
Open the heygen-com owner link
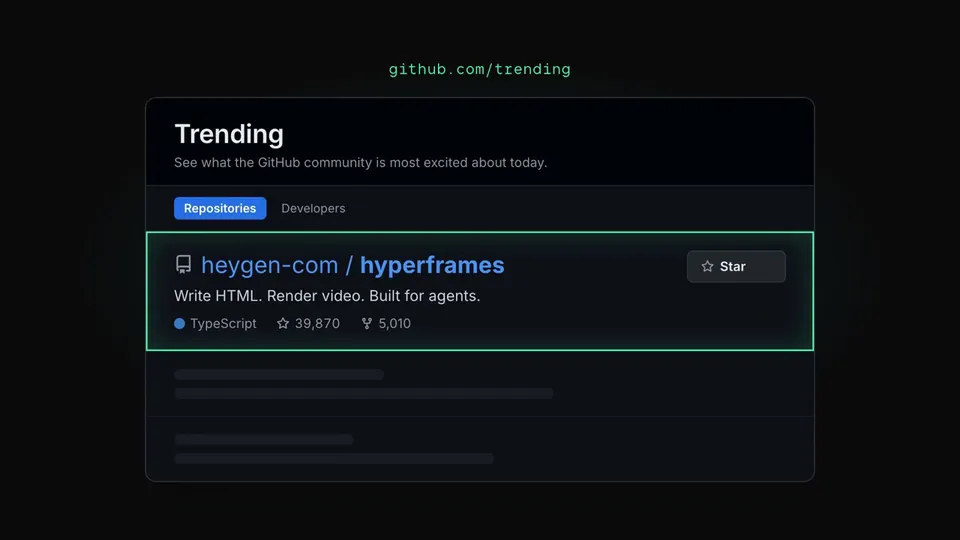(269, 265)
